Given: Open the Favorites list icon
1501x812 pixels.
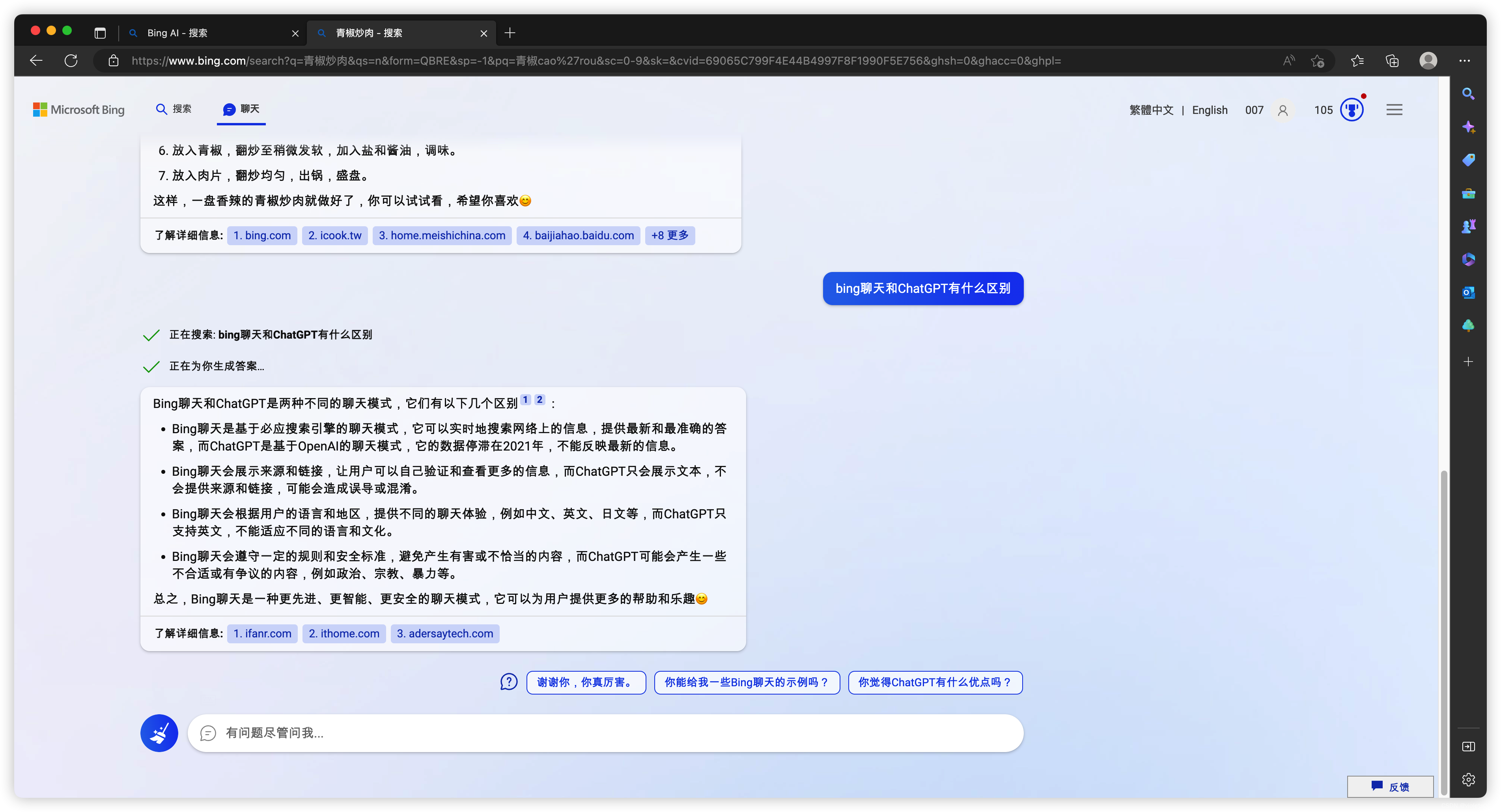Looking at the screenshot, I should pos(1357,61).
